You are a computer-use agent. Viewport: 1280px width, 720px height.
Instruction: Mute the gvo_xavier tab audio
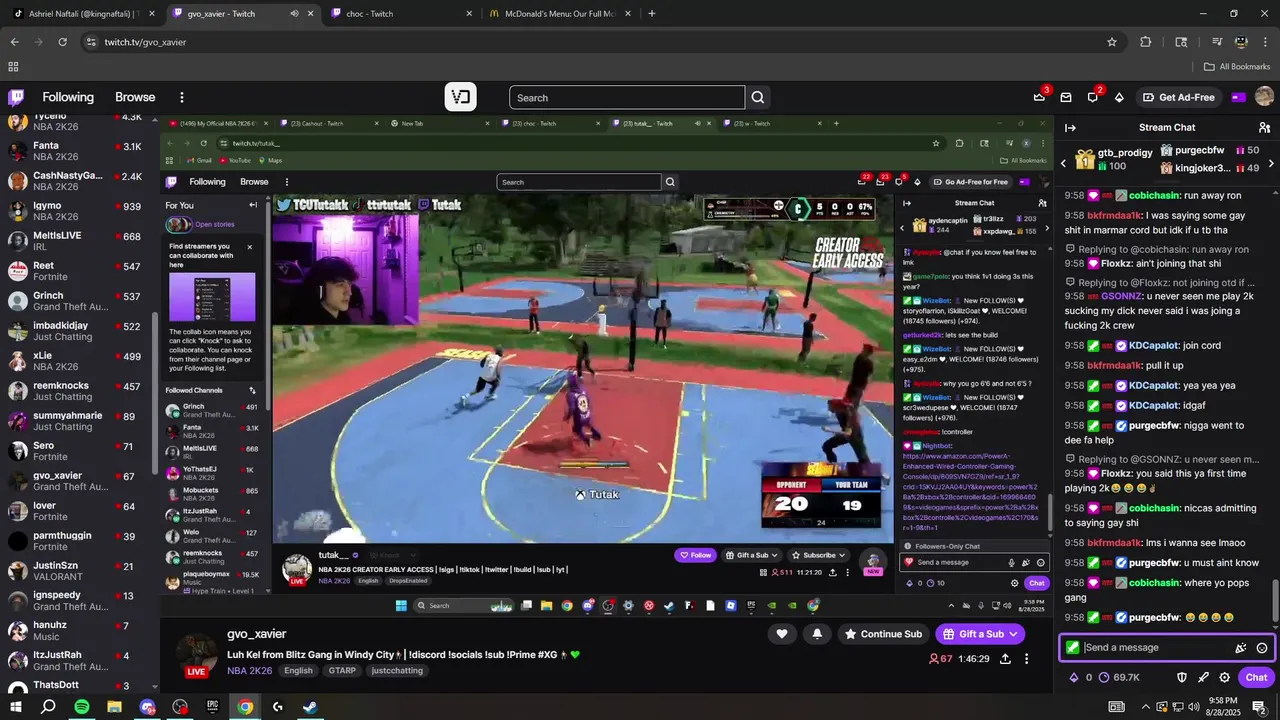pos(294,14)
